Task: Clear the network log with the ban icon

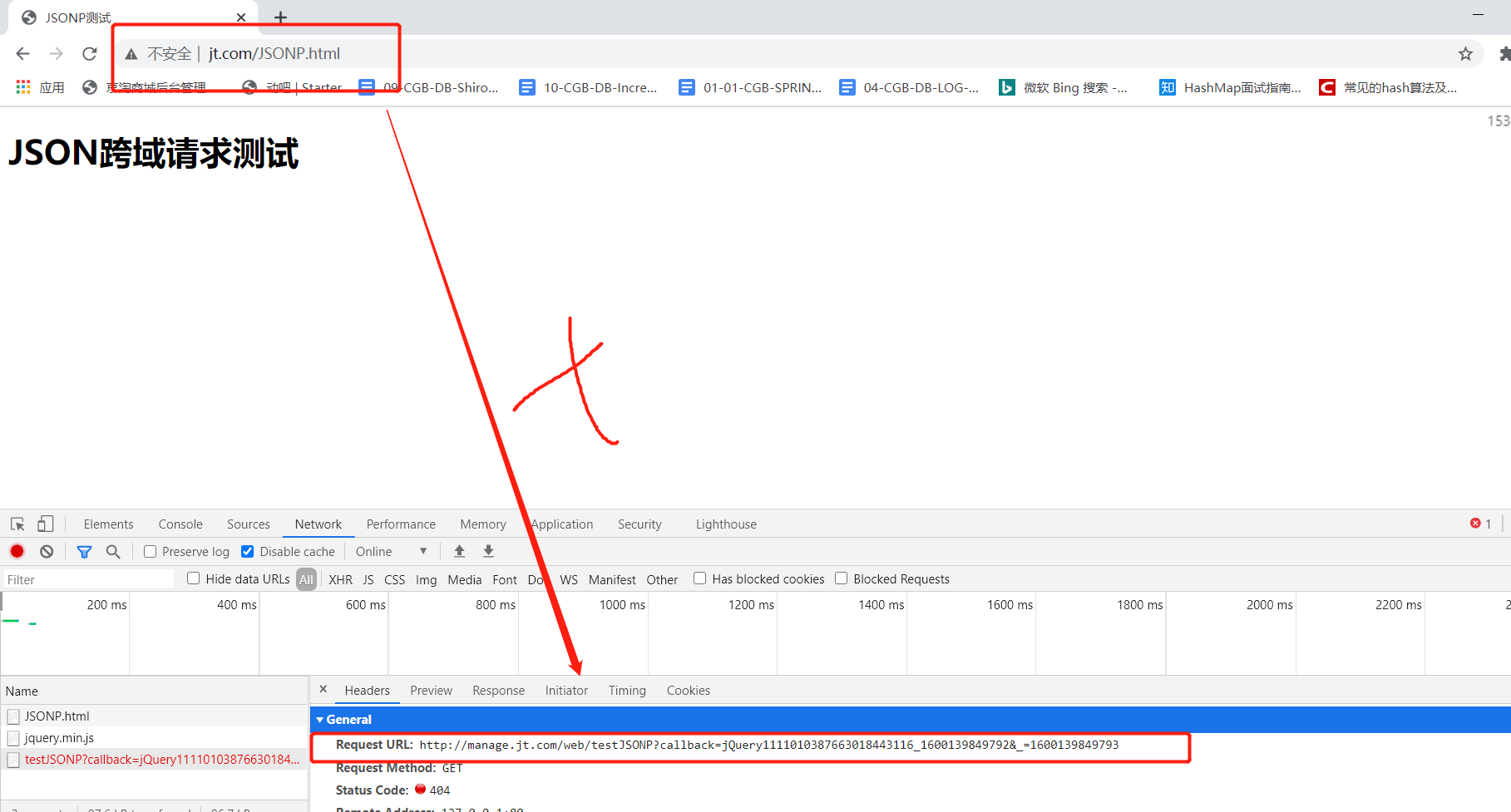Action: pos(47,551)
